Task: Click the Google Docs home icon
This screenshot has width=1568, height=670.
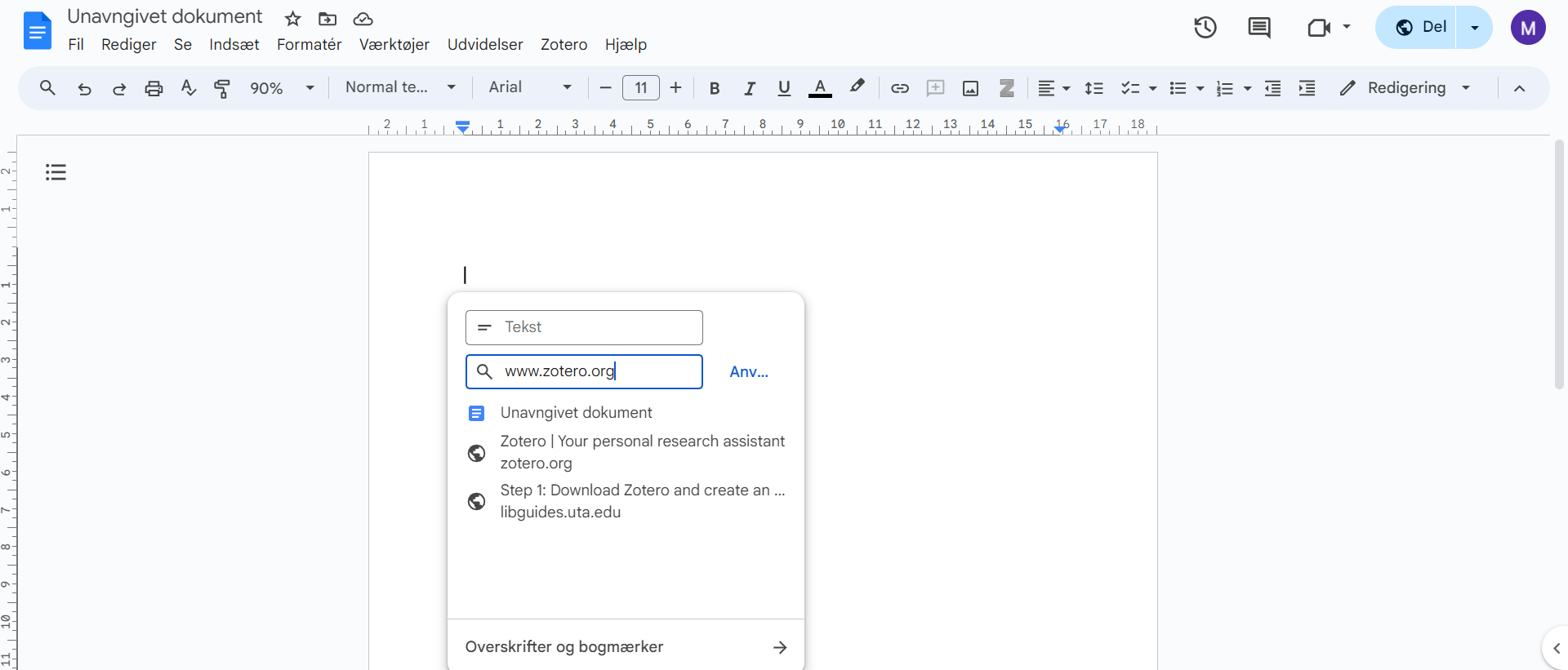Action: (x=38, y=30)
